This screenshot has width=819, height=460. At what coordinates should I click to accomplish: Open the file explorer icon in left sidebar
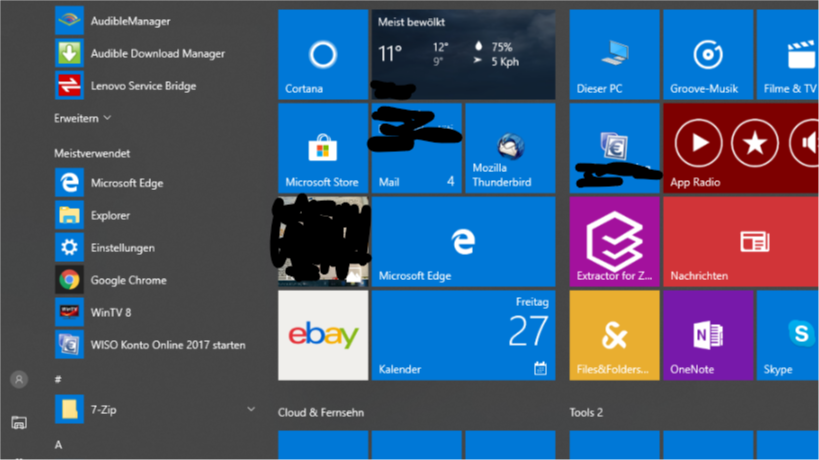click(x=19, y=422)
